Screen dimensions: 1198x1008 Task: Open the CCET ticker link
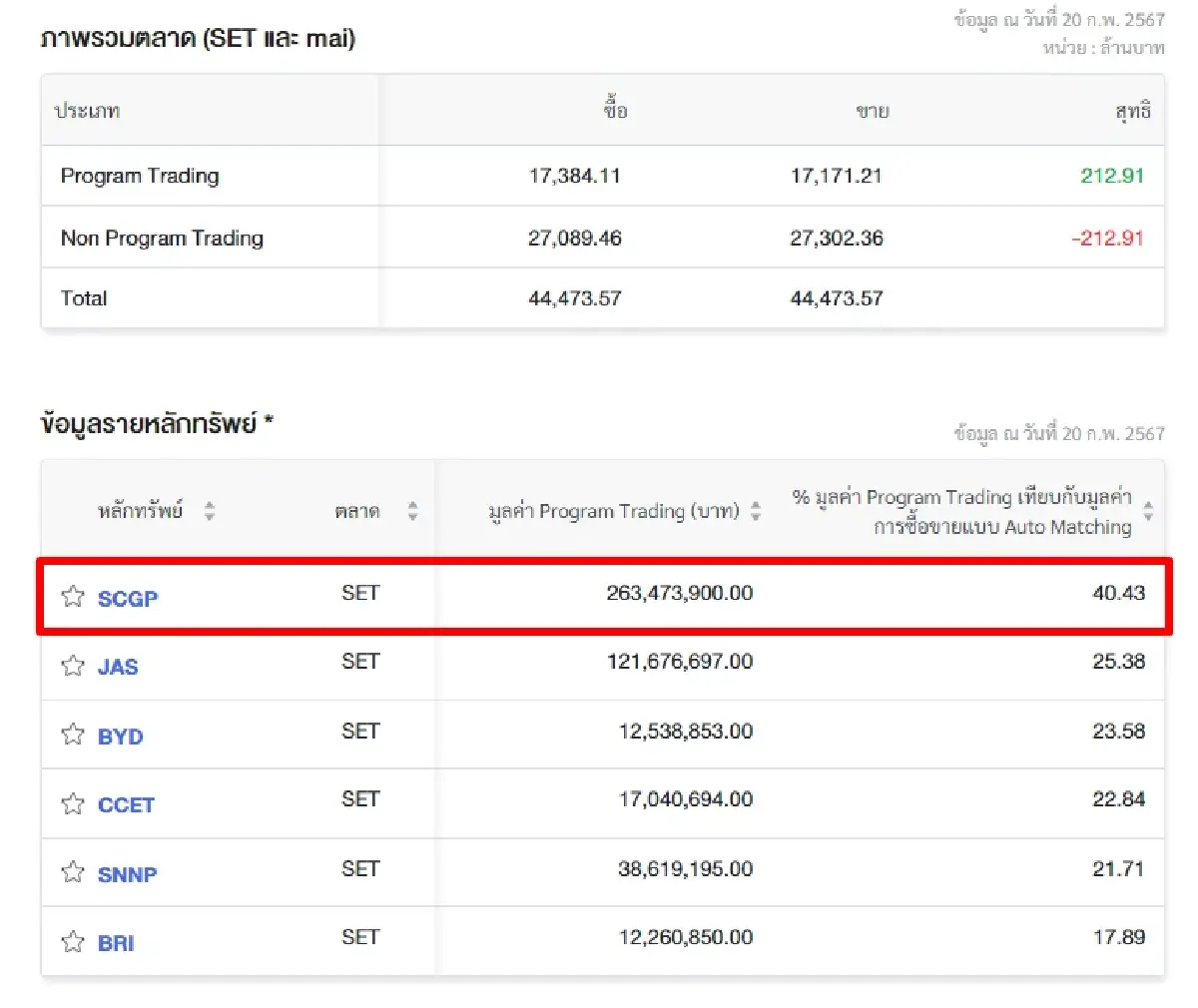pyautogui.click(x=127, y=804)
